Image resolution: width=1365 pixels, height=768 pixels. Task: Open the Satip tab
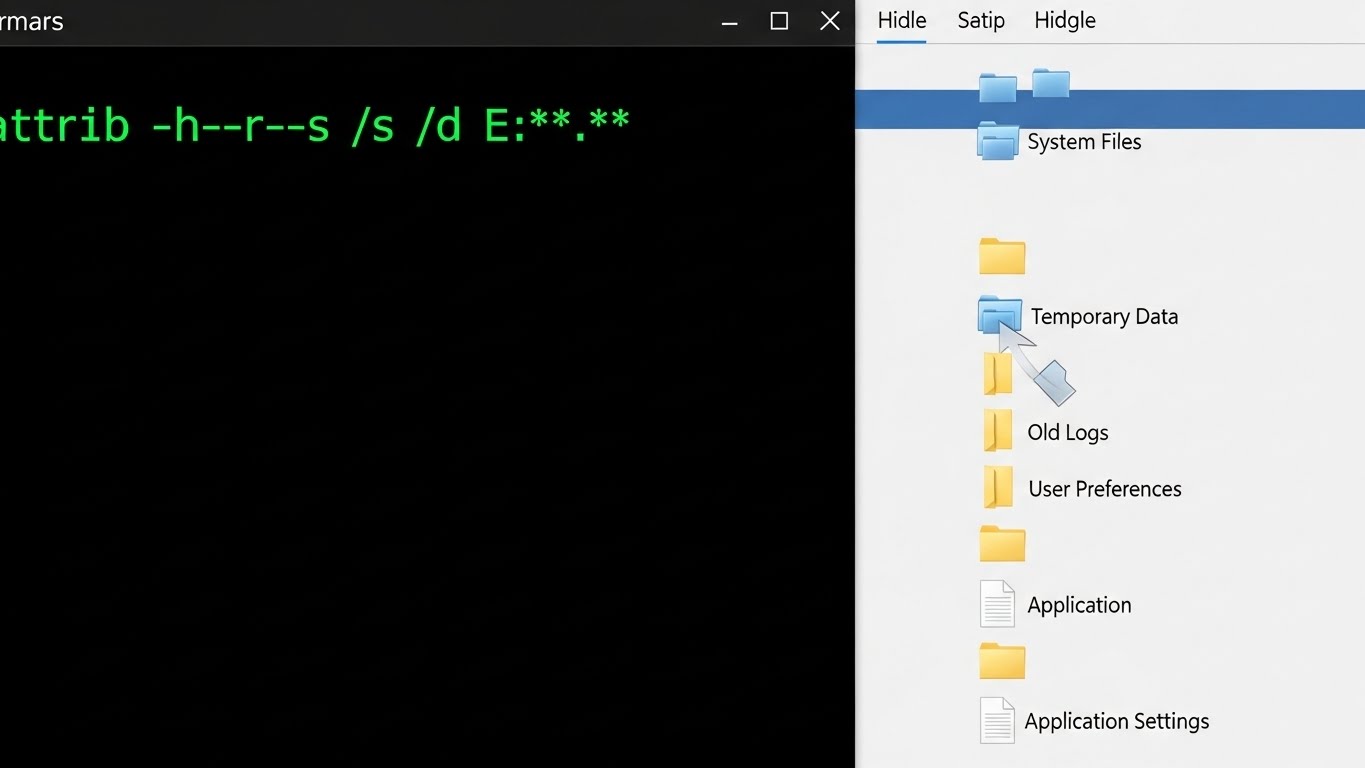click(x=980, y=21)
